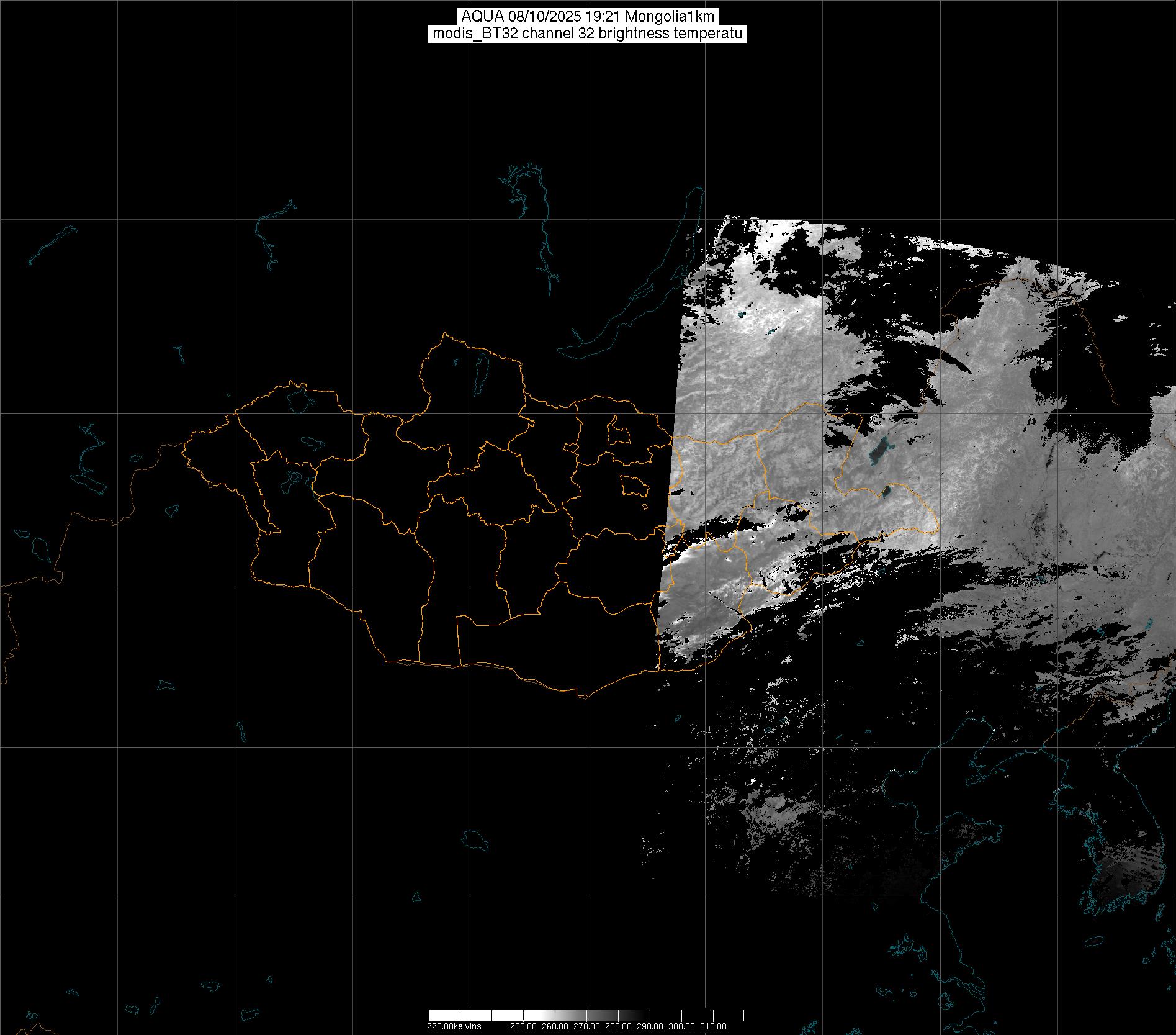Pick the 290.00 label on the scale
This screenshot has height=1035, width=1176.
click(650, 1026)
